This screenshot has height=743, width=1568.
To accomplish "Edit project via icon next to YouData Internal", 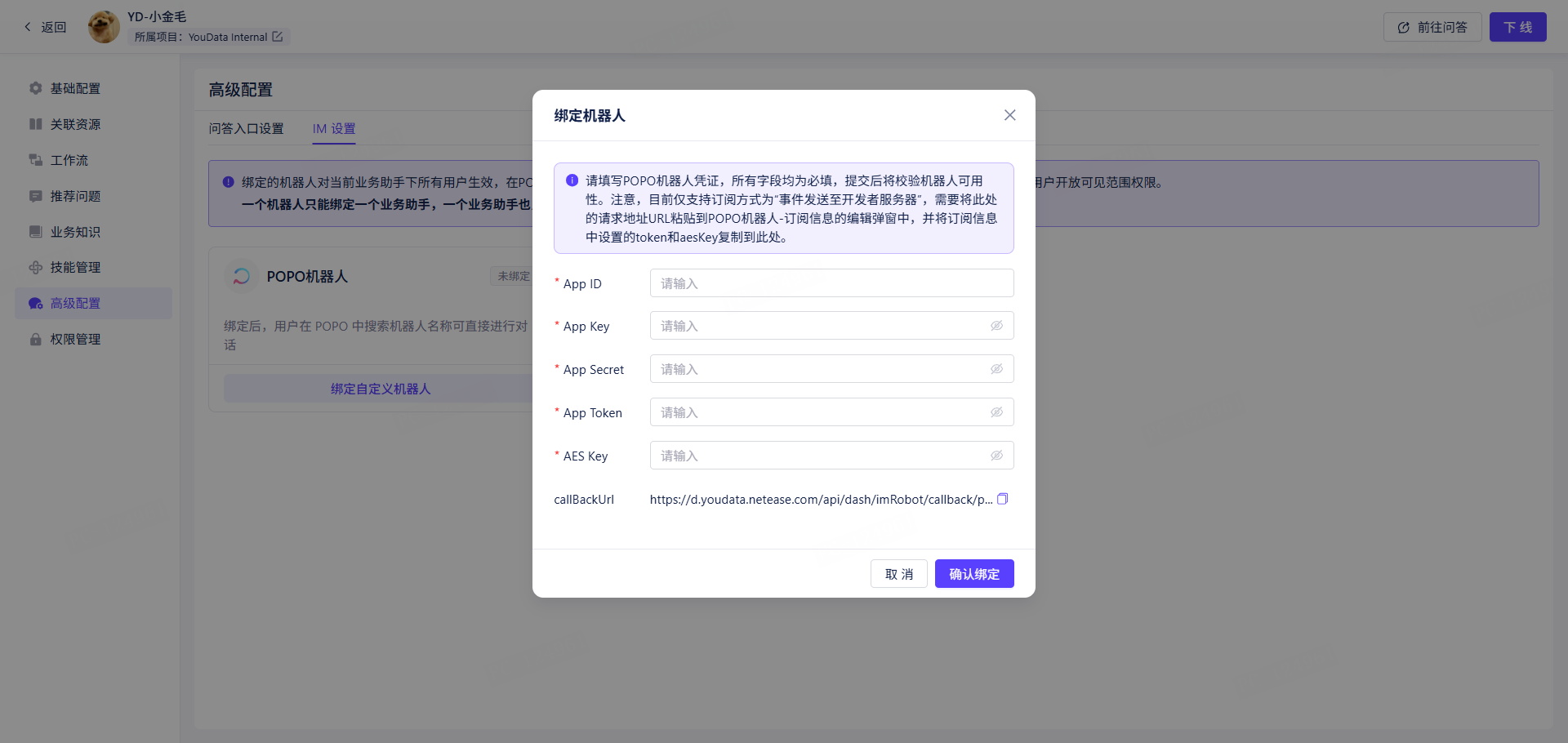I will 278,37.
